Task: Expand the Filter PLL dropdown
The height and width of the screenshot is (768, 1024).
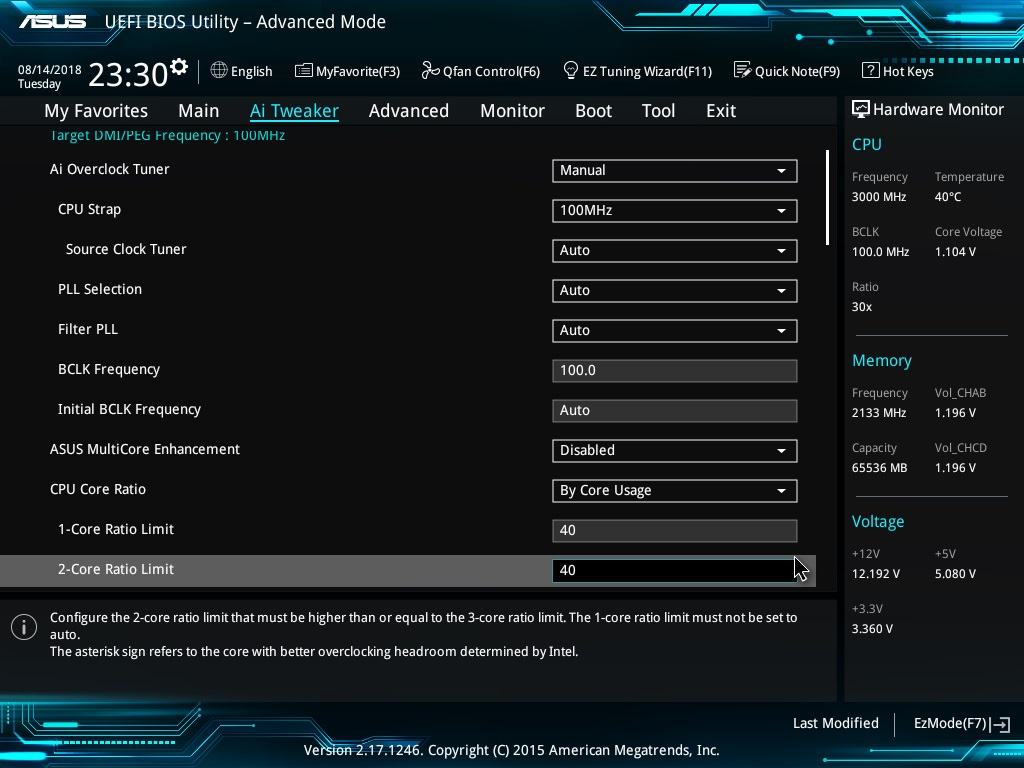Action: point(675,330)
